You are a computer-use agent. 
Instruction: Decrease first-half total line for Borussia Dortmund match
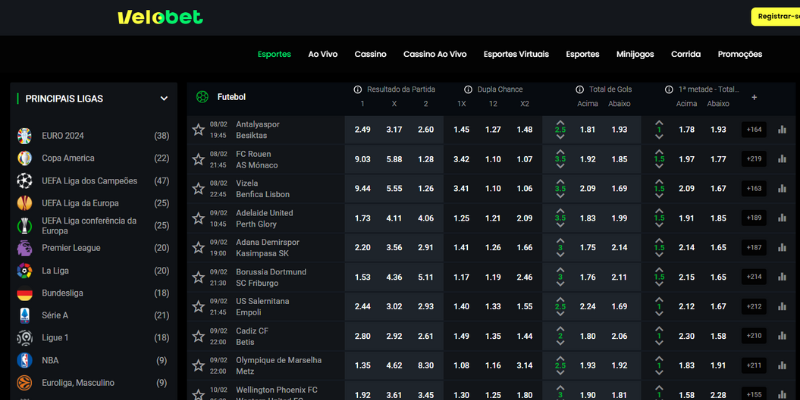click(x=659, y=285)
